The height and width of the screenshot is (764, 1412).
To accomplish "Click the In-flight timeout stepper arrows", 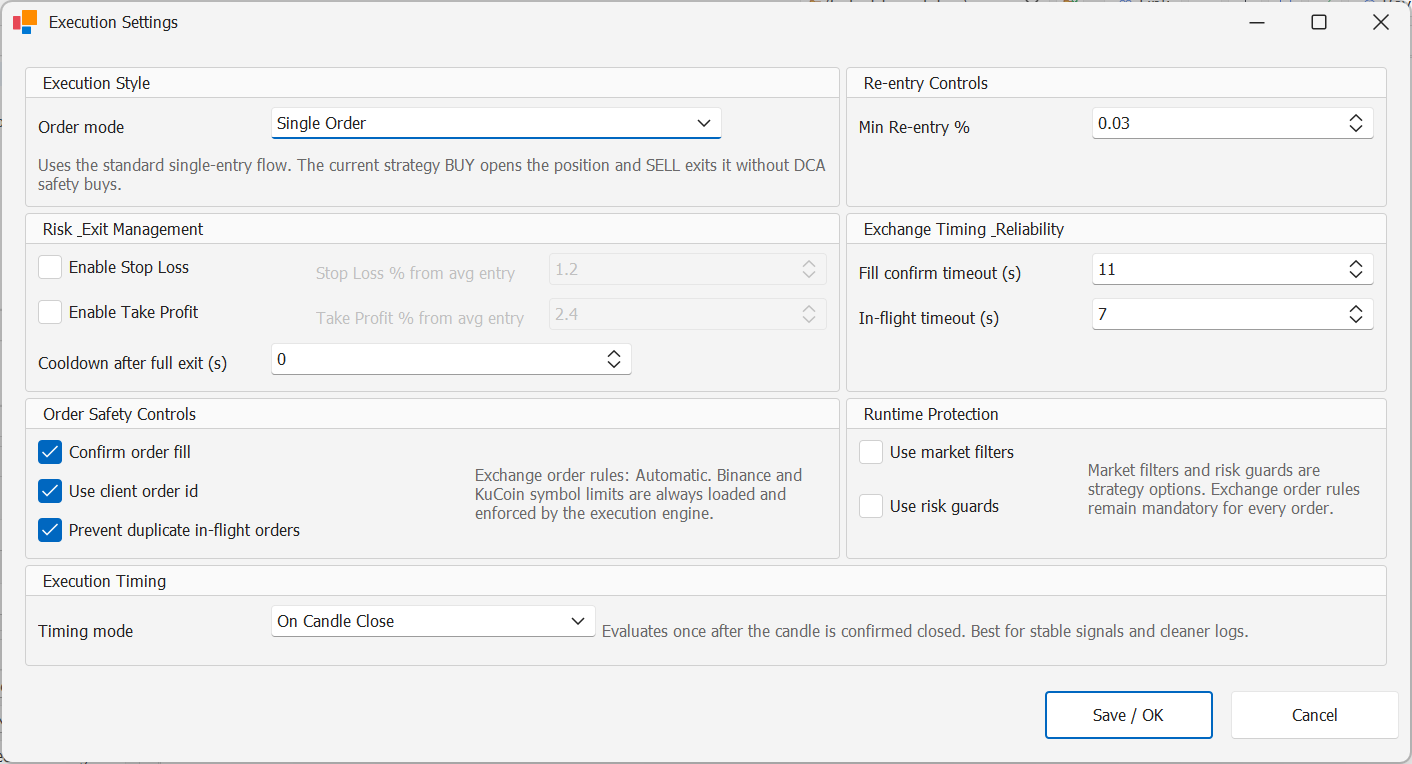I will tap(1355, 314).
